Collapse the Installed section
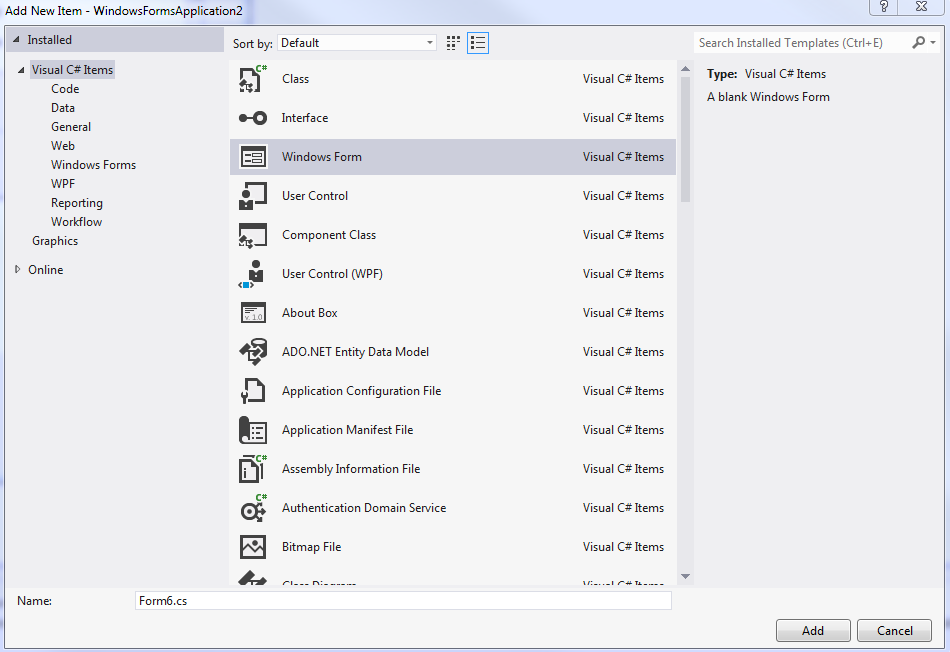 point(16,39)
